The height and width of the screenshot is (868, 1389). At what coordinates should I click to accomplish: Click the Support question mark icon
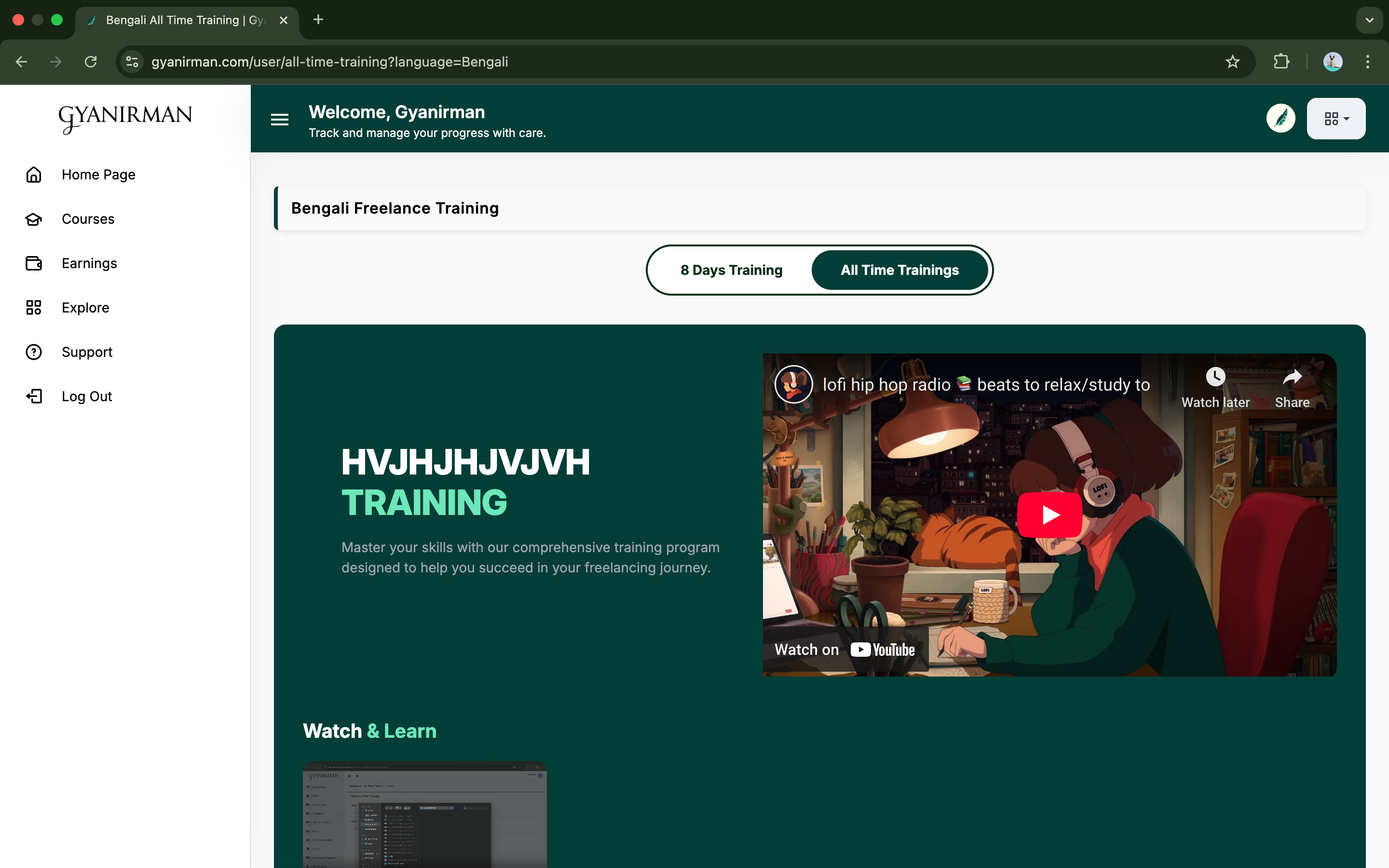coord(34,352)
